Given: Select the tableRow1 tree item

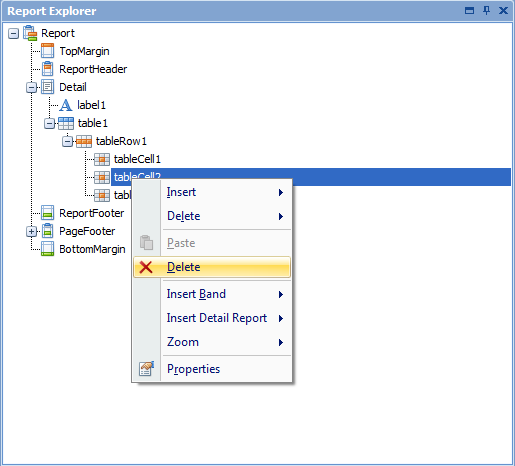Looking at the screenshot, I should [121, 141].
